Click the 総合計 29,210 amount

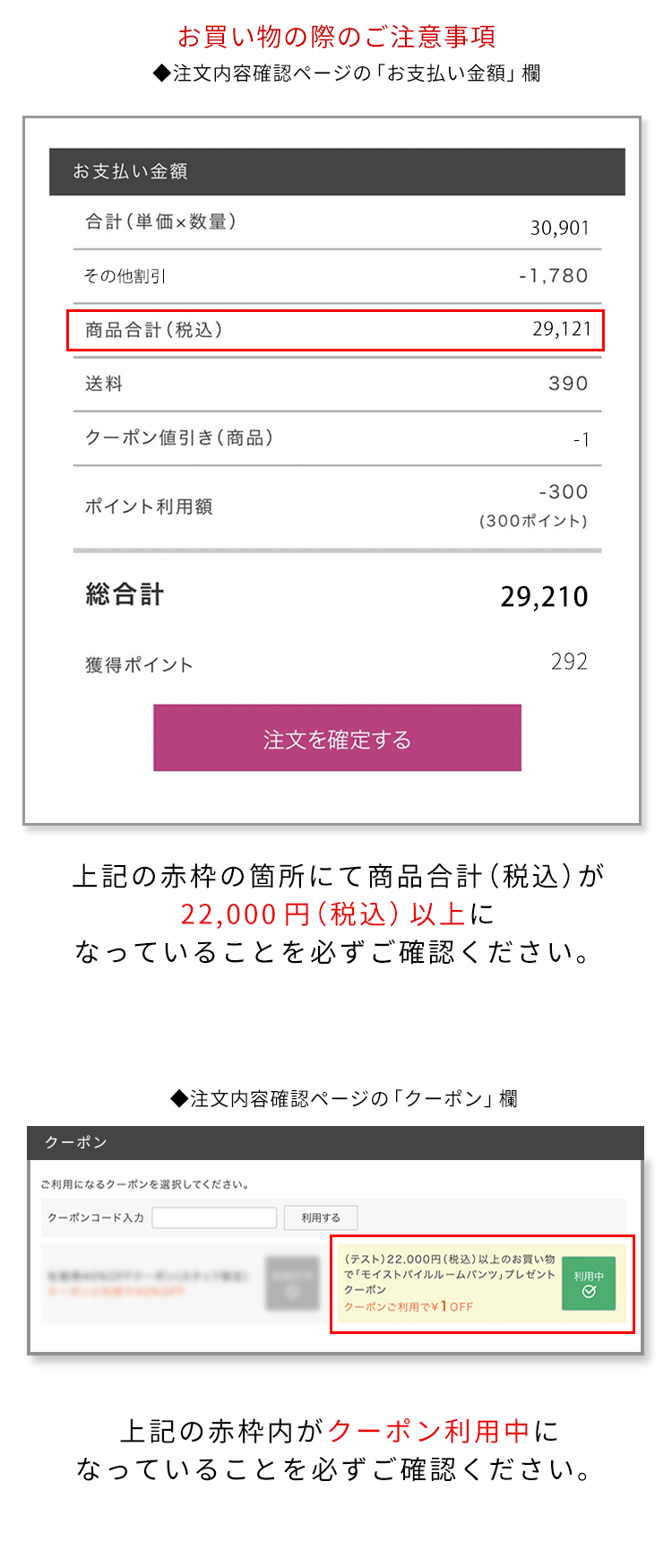click(x=544, y=596)
